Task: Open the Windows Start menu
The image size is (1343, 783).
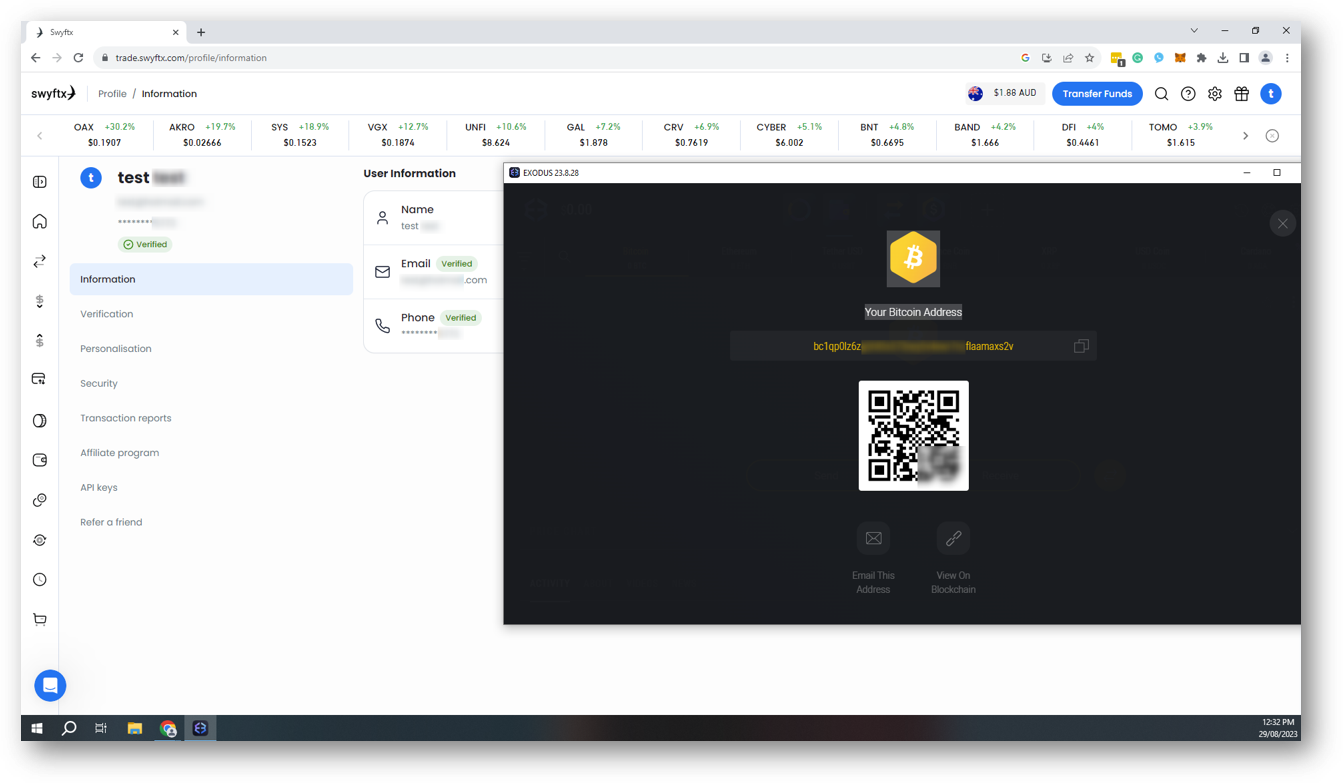Action: click(37, 728)
